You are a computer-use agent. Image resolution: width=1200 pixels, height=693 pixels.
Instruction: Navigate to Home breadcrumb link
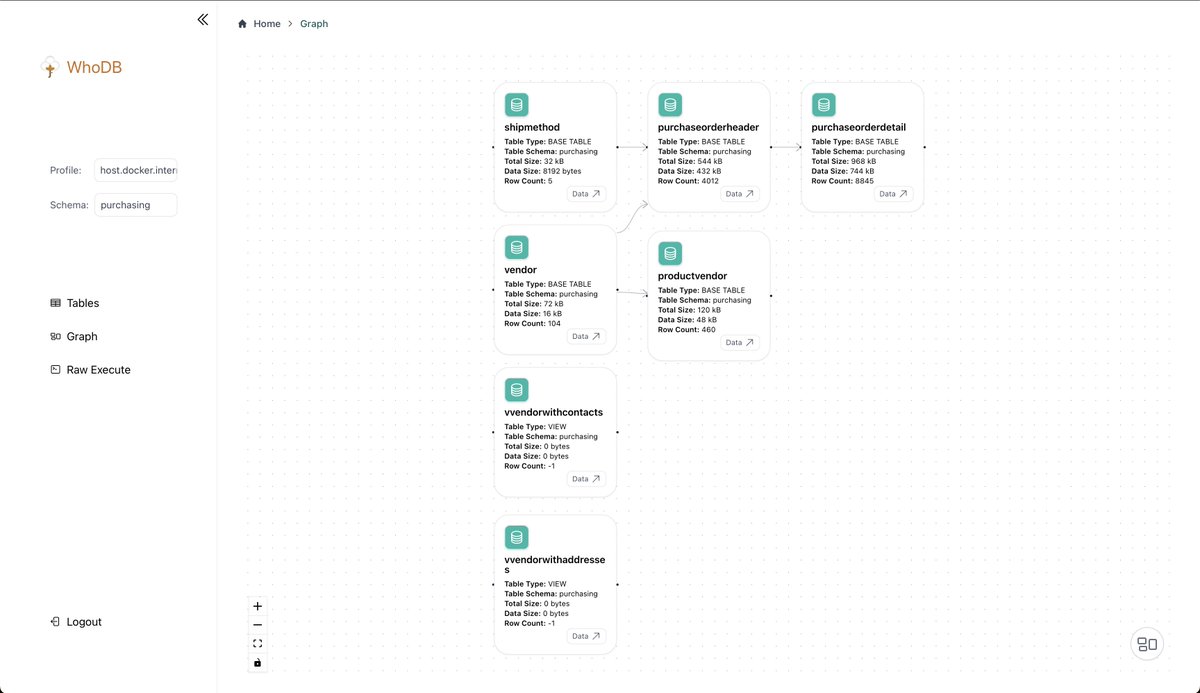[x=267, y=24]
